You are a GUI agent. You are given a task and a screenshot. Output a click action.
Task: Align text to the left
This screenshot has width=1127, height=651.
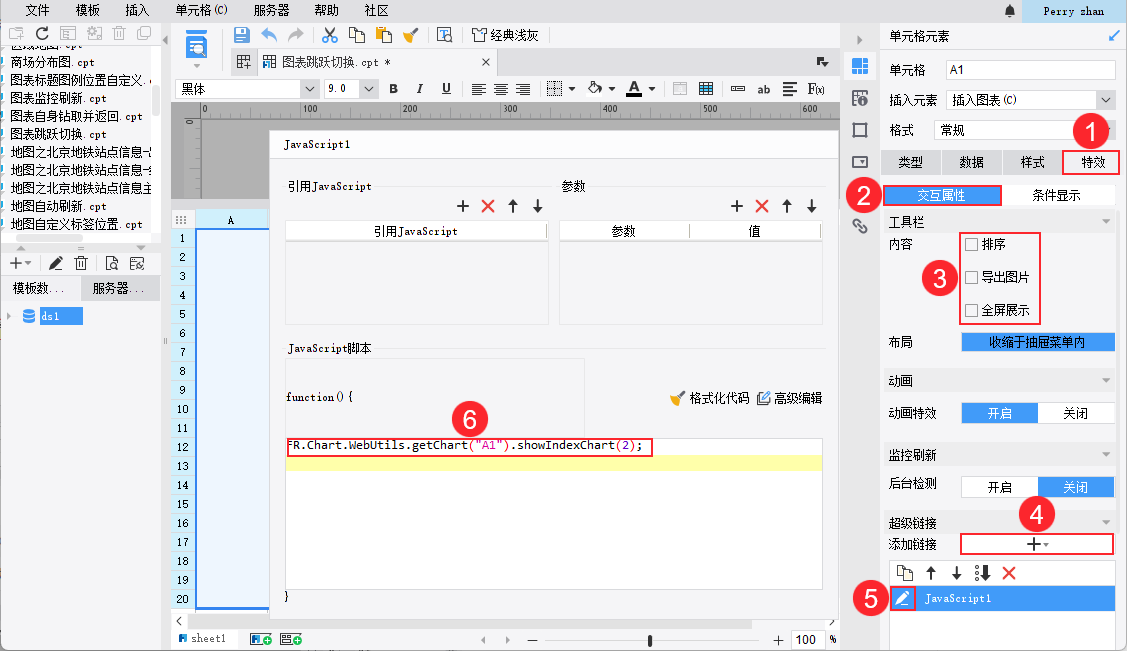click(x=479, y=89)
